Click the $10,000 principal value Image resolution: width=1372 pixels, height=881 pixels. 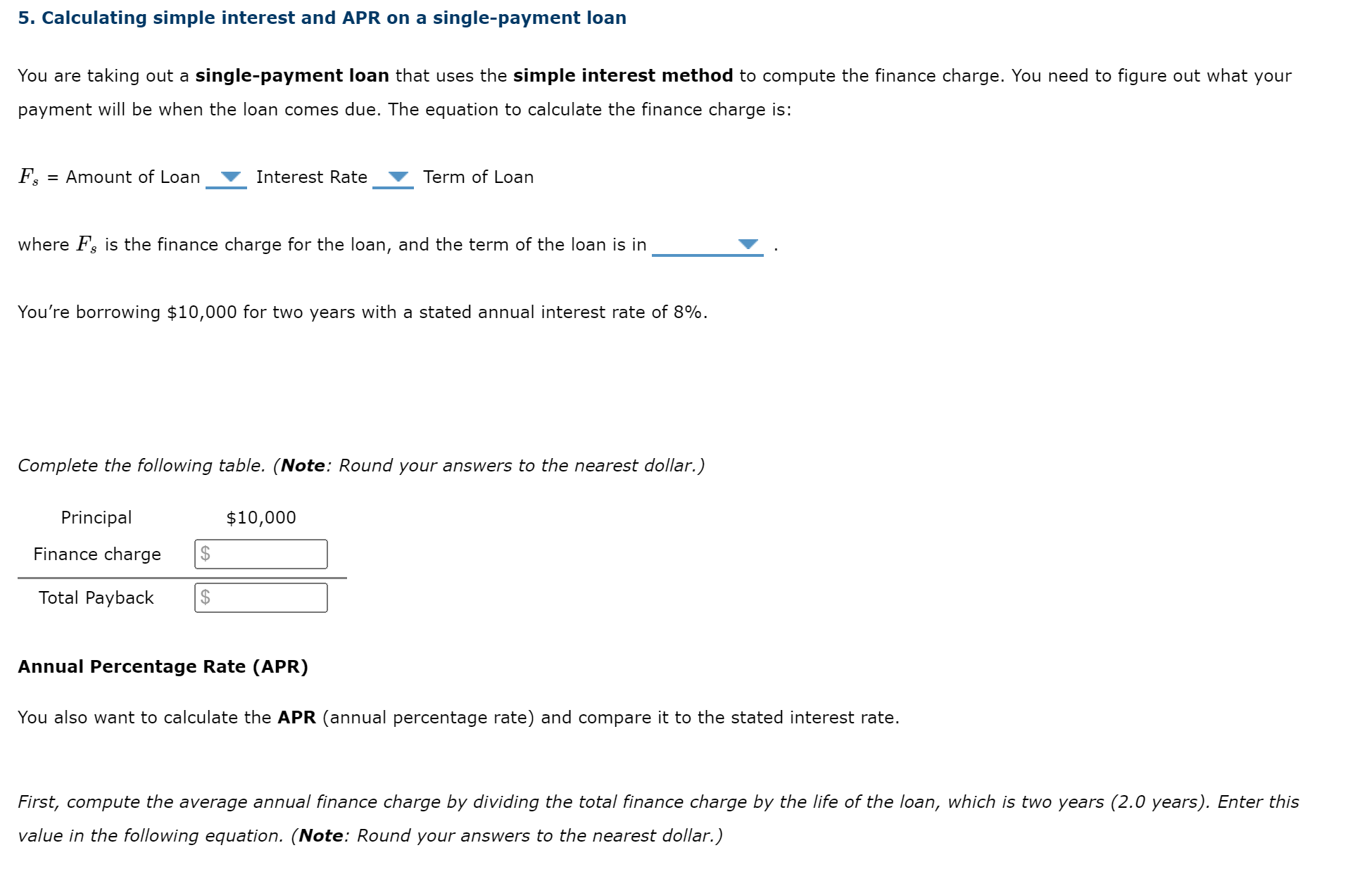[x=260, y=518]
